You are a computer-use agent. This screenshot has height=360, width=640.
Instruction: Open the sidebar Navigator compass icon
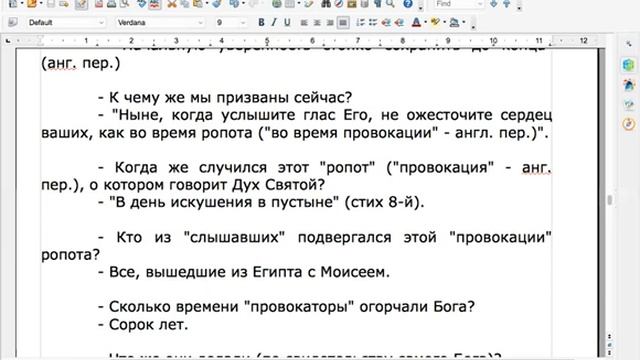(x=629, y=124)
